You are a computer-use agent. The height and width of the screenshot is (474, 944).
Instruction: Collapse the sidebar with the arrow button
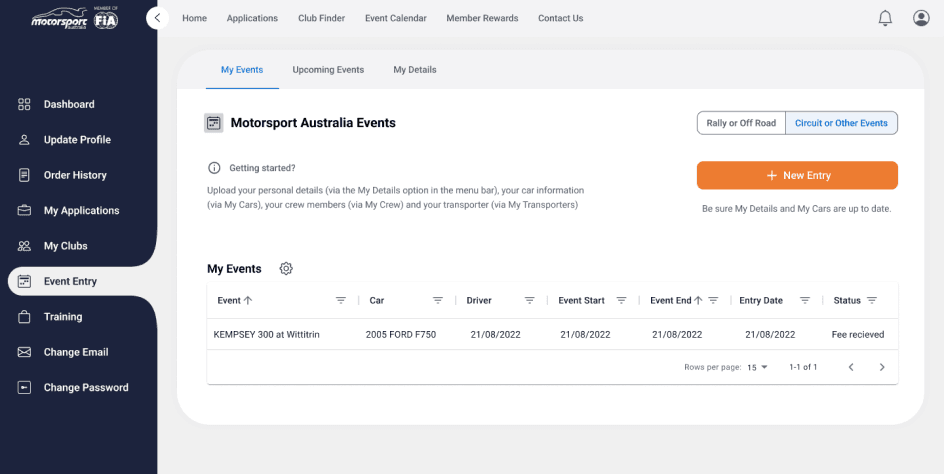(157, 18)
